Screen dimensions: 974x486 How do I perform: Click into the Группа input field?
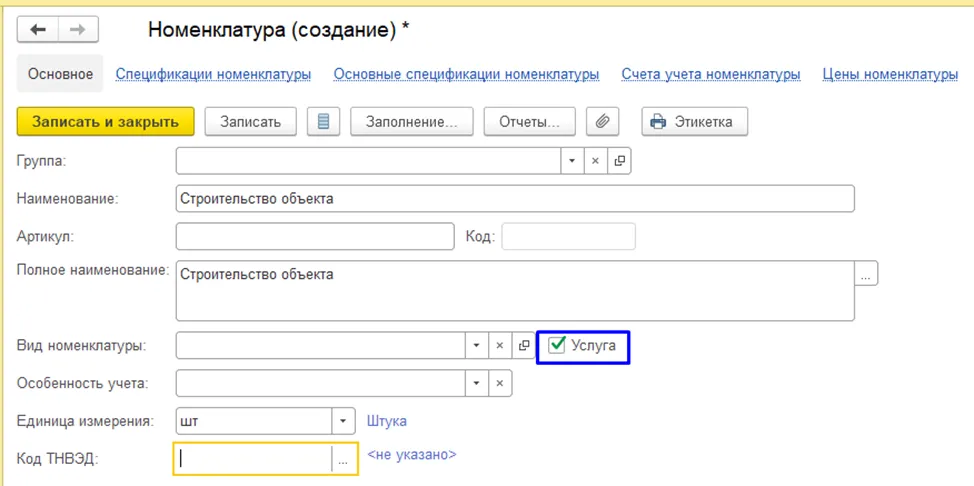(x=368, y=161)
